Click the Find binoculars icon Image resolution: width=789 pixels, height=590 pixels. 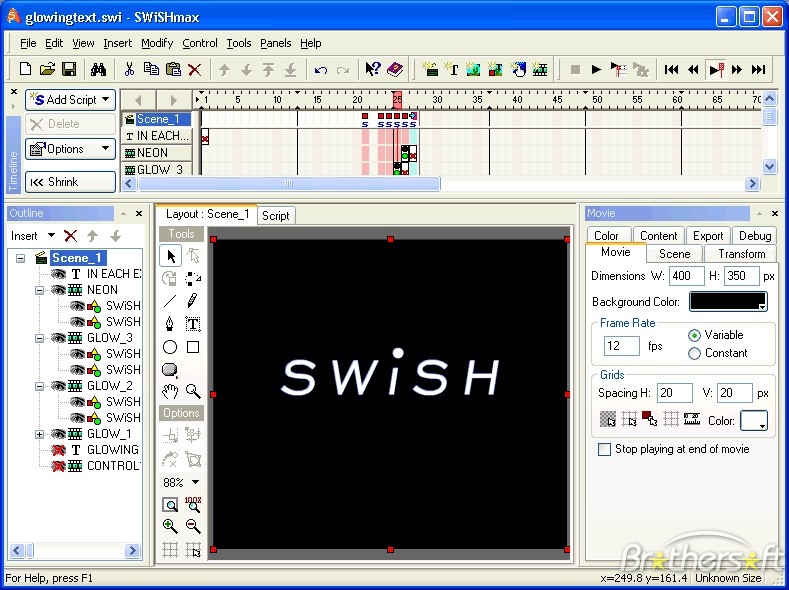point(98,69)
